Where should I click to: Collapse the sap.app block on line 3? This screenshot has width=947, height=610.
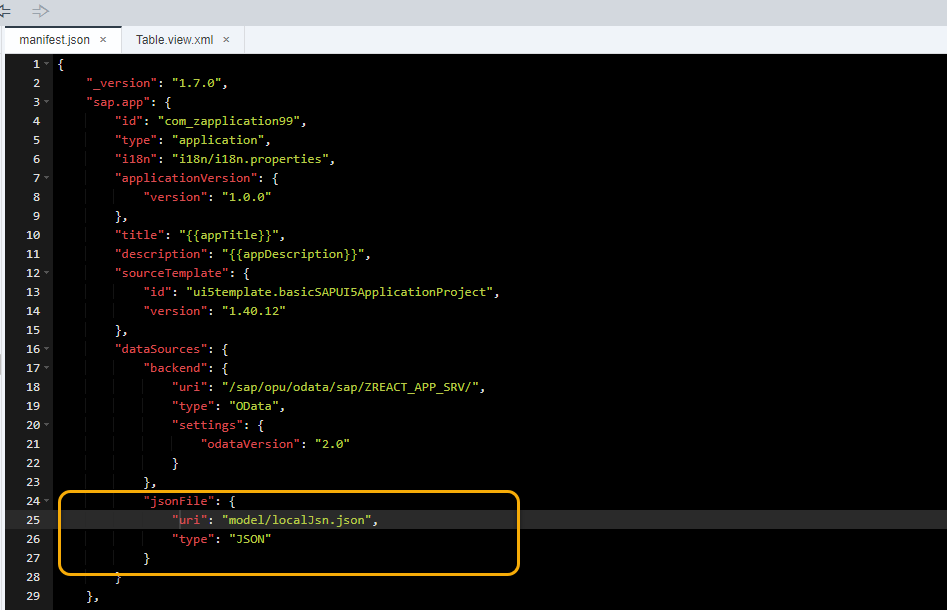pos(47,101)
